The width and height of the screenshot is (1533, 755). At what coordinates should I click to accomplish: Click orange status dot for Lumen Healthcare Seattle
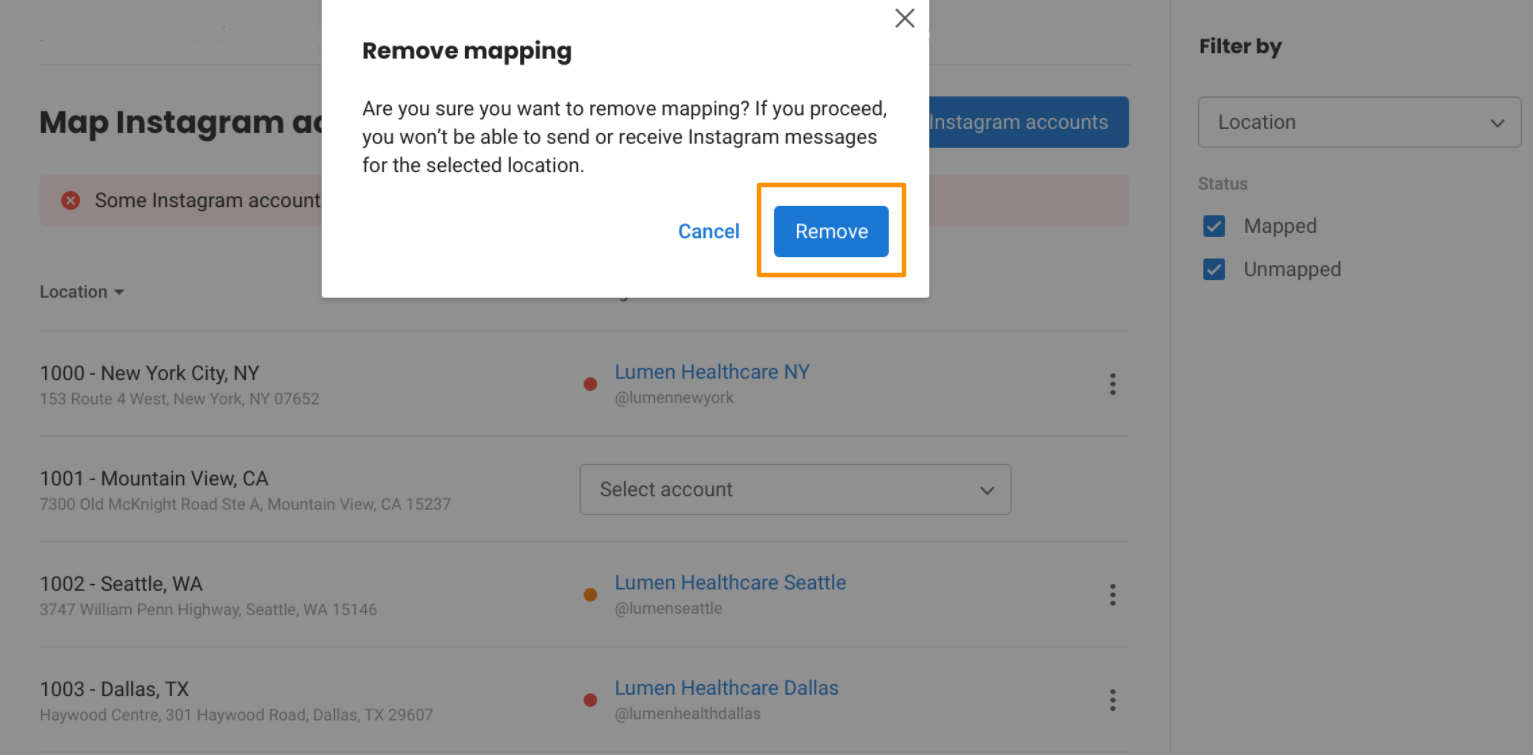point(590,595)
